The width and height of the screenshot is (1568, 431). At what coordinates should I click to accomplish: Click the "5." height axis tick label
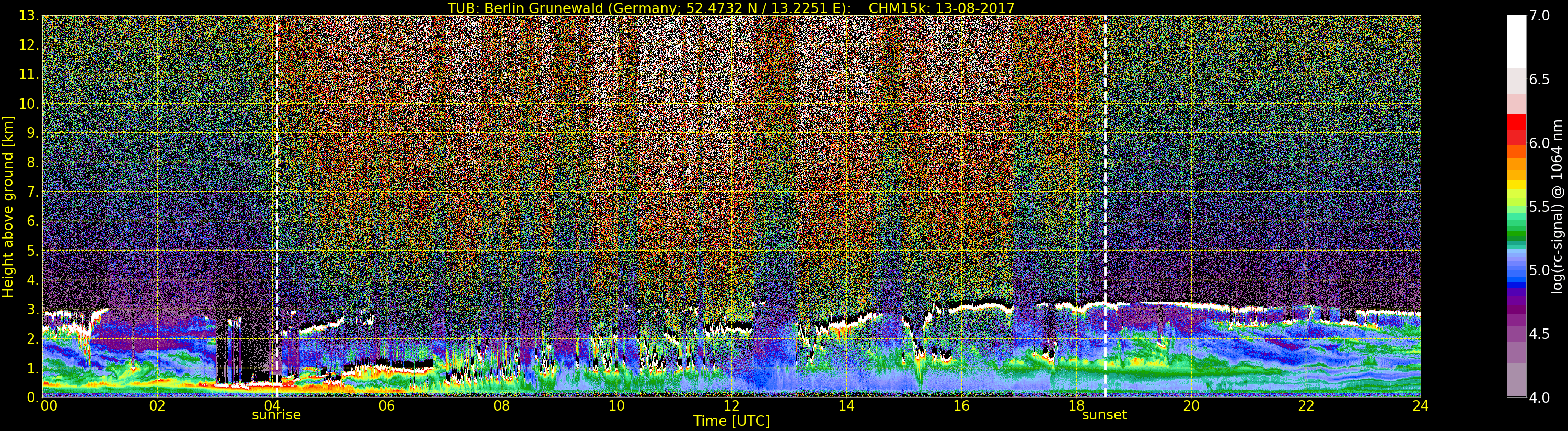(x=33, y=251)
